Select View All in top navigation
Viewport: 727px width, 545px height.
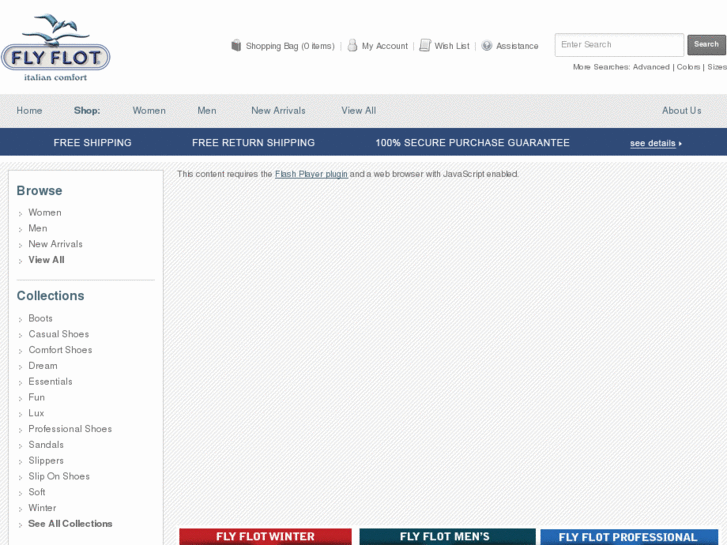pos(359,110)
